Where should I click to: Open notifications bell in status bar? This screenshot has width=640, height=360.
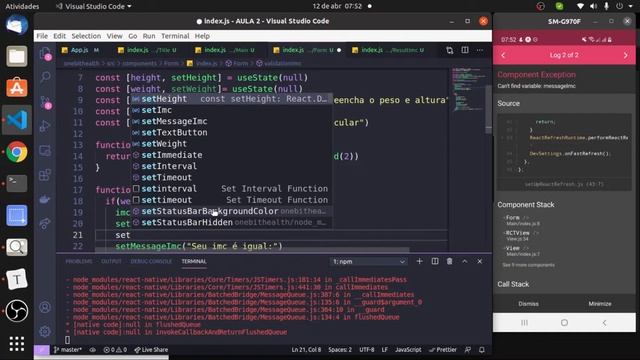tap(482, 350)
